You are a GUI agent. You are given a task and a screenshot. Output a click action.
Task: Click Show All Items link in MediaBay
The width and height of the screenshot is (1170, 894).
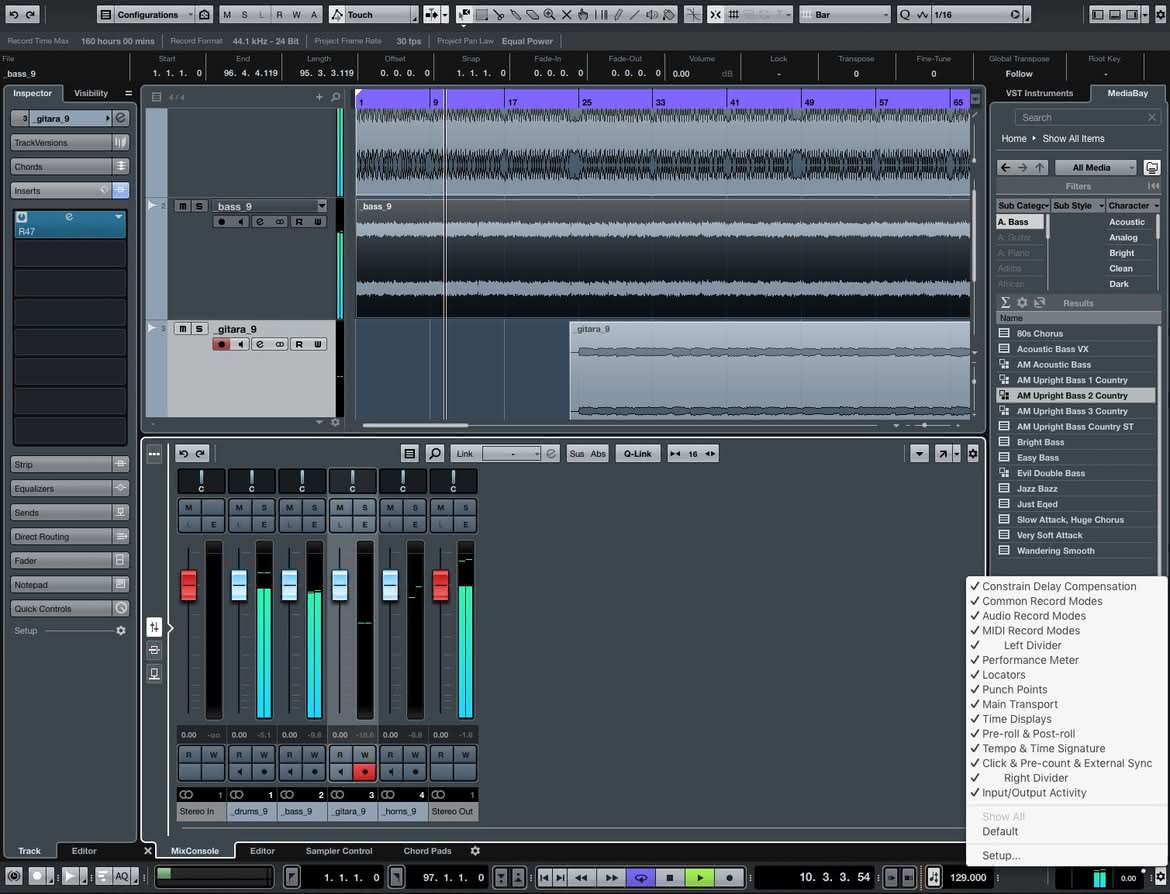tap(1073, 138)
